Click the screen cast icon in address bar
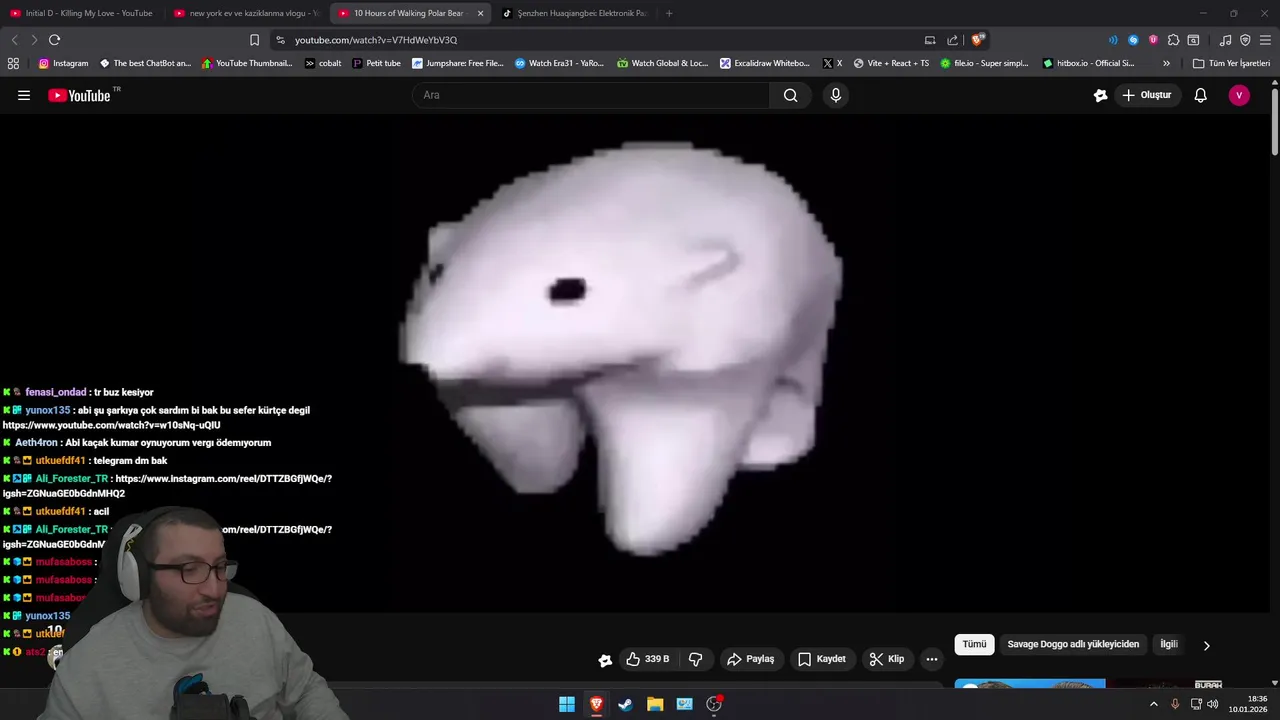The height and width of the screenshot is (720, 1280). click(x=930, y=40)
